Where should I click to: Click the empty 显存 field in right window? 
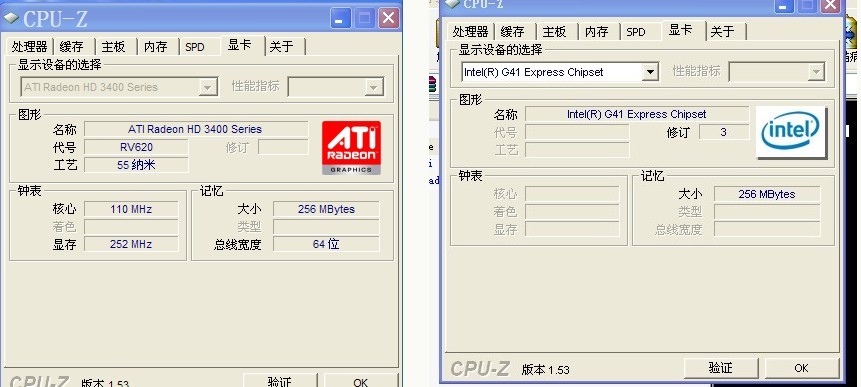(x=572, y=229)
